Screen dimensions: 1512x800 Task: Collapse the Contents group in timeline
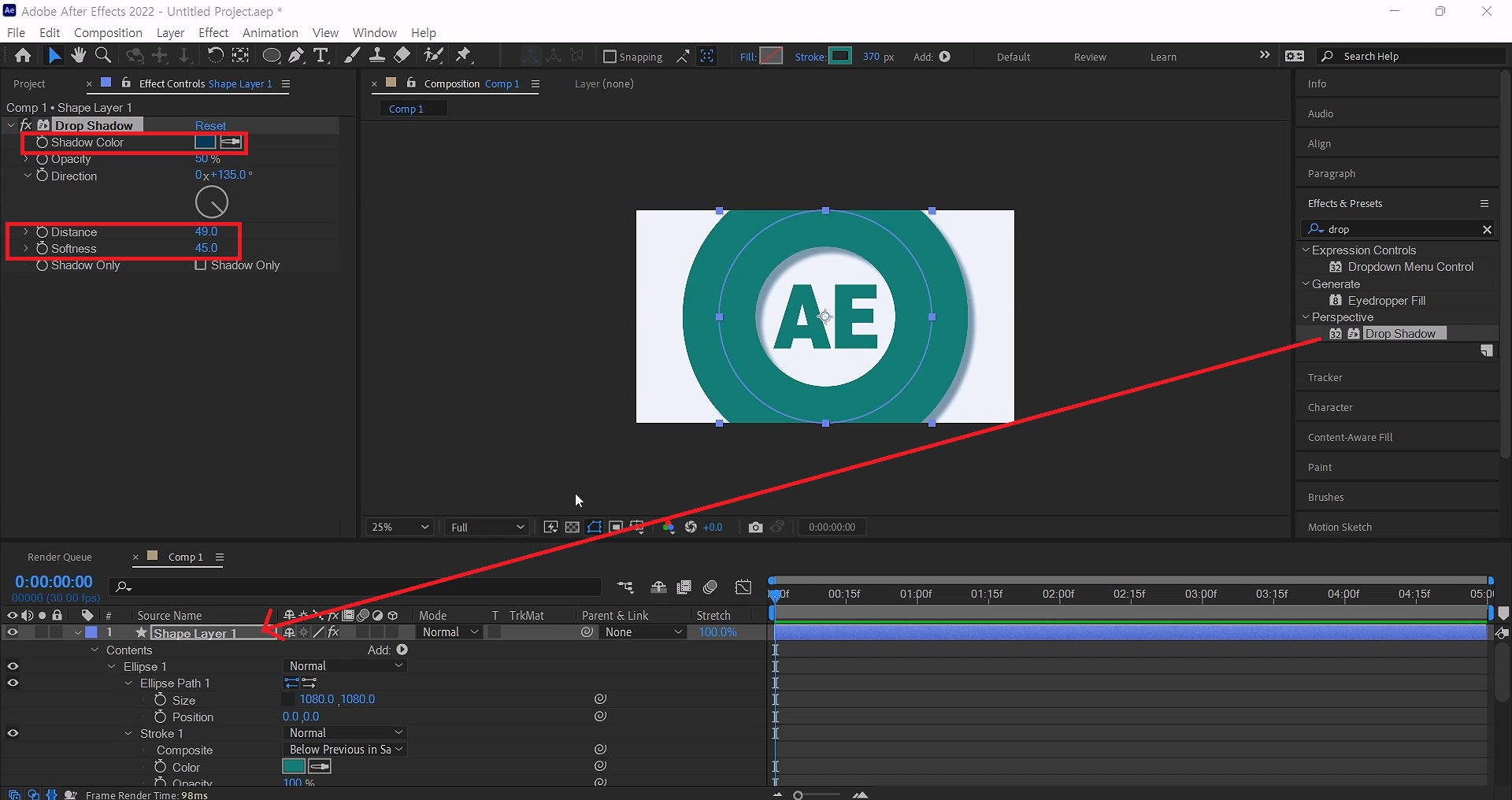click(95, 650)
